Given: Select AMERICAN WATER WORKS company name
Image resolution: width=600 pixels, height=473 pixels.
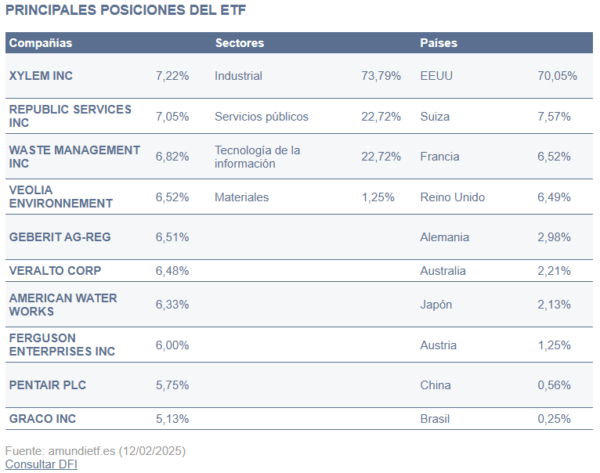Looking at the screenshot, I should click(62, 305).
